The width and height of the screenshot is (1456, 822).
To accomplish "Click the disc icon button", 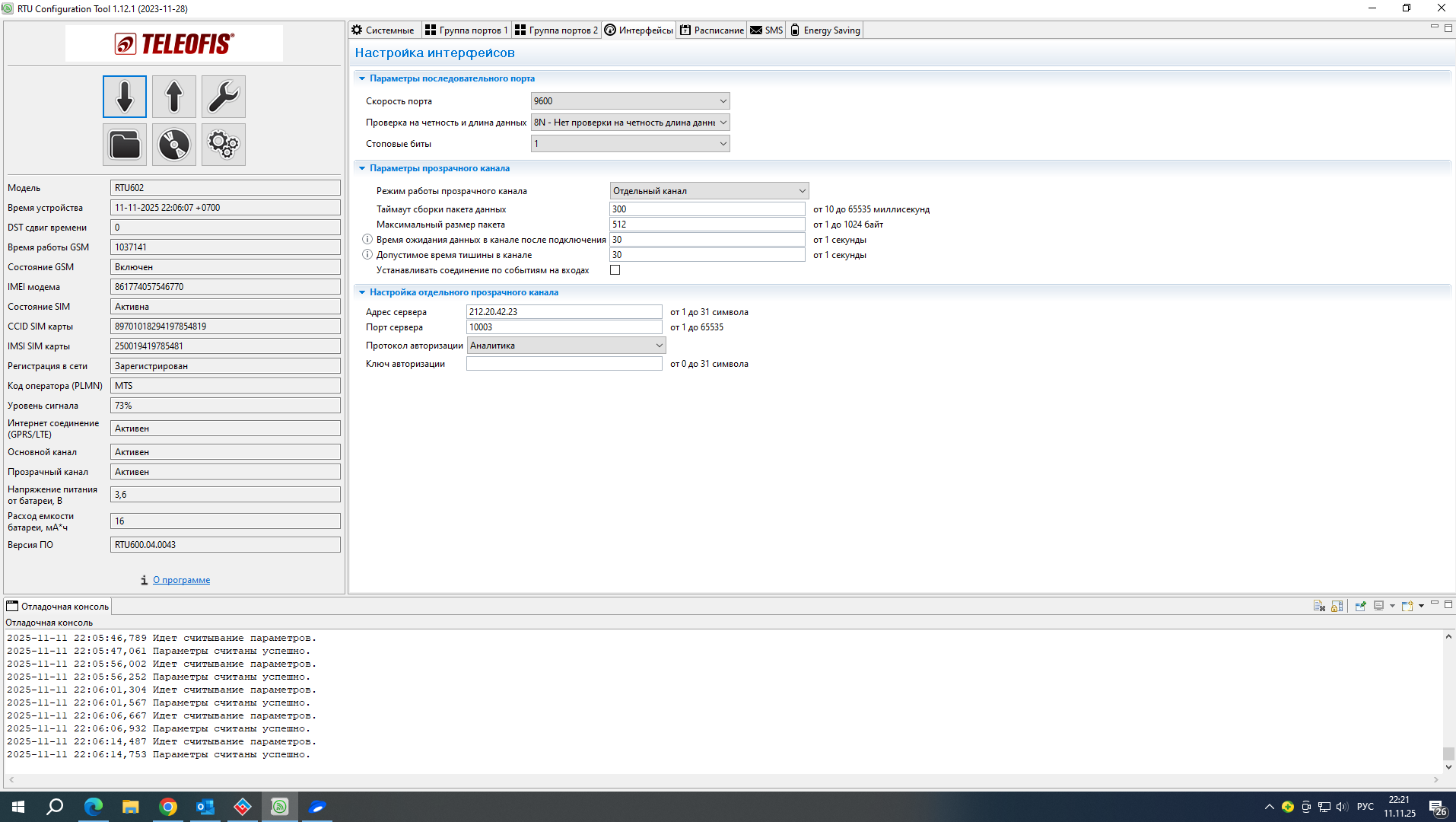I will [174, 145].
